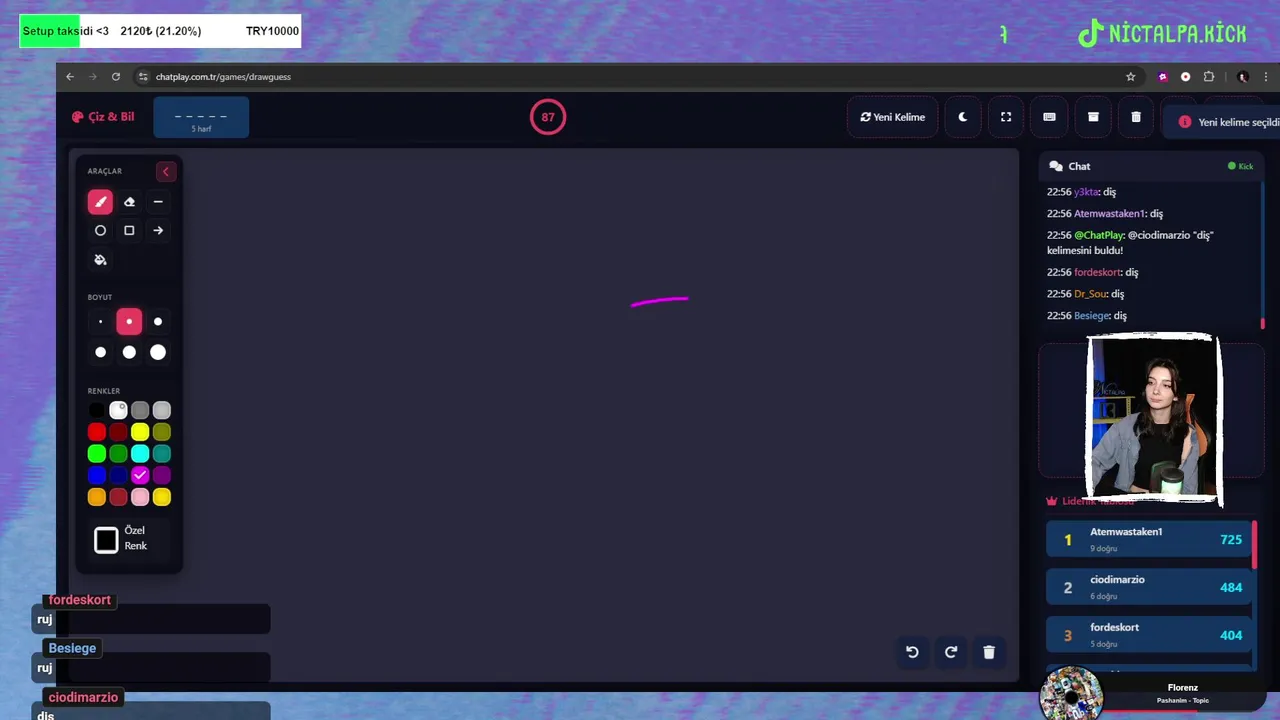Pick the black color swatch
The image size is (1280, 720).
pos(97,410)
